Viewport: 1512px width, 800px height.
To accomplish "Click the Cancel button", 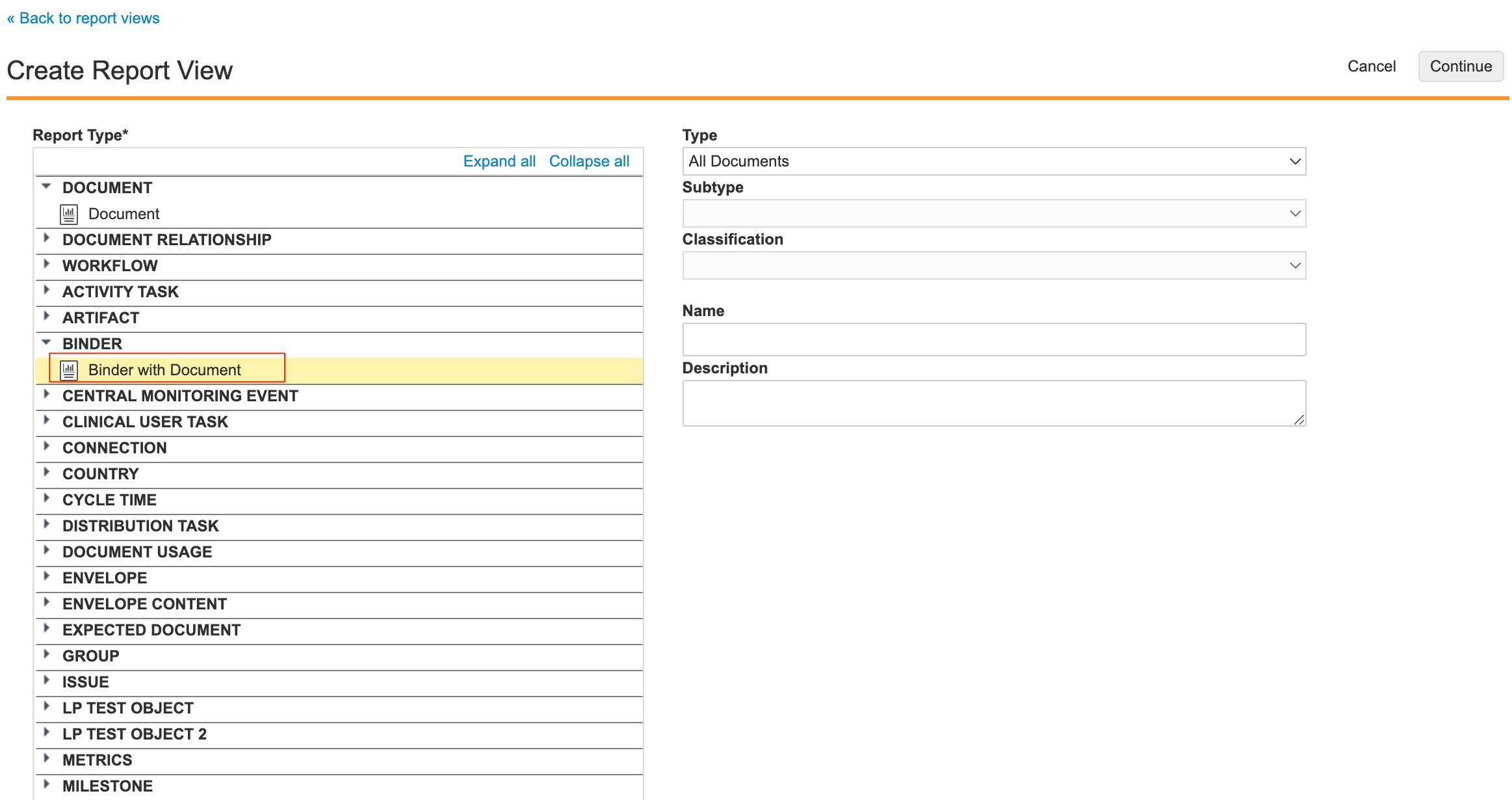I will tap(1371, 66).
